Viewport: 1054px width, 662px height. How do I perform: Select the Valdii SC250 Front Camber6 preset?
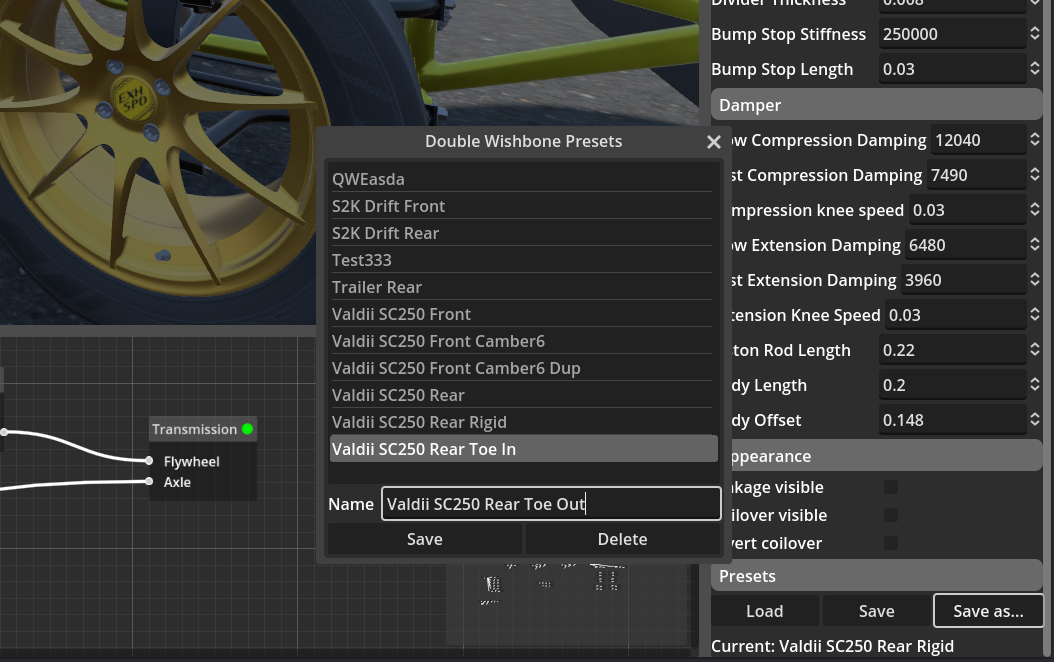pyautogui.click(x=522, y=341)
